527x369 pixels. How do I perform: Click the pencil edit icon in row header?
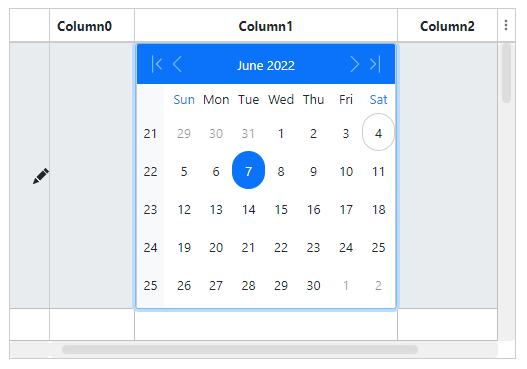(x=41, y=176)
